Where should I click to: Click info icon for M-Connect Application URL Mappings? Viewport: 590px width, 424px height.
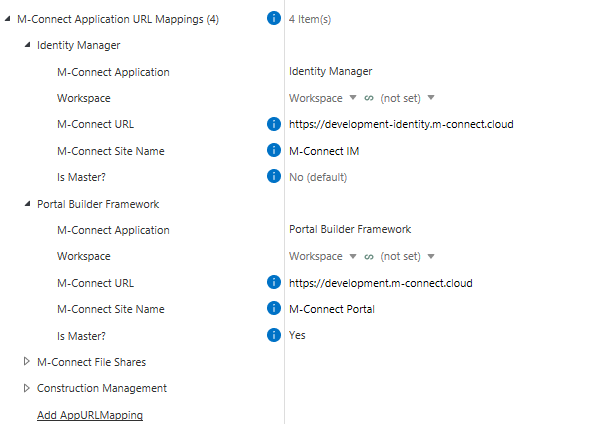point(274,18)
